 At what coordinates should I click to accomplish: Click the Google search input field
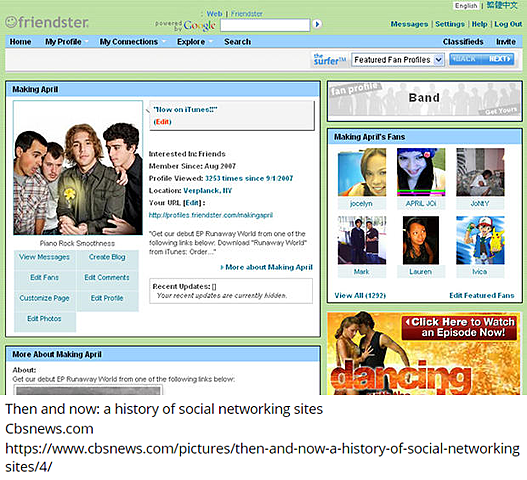(x=265, y=25)
